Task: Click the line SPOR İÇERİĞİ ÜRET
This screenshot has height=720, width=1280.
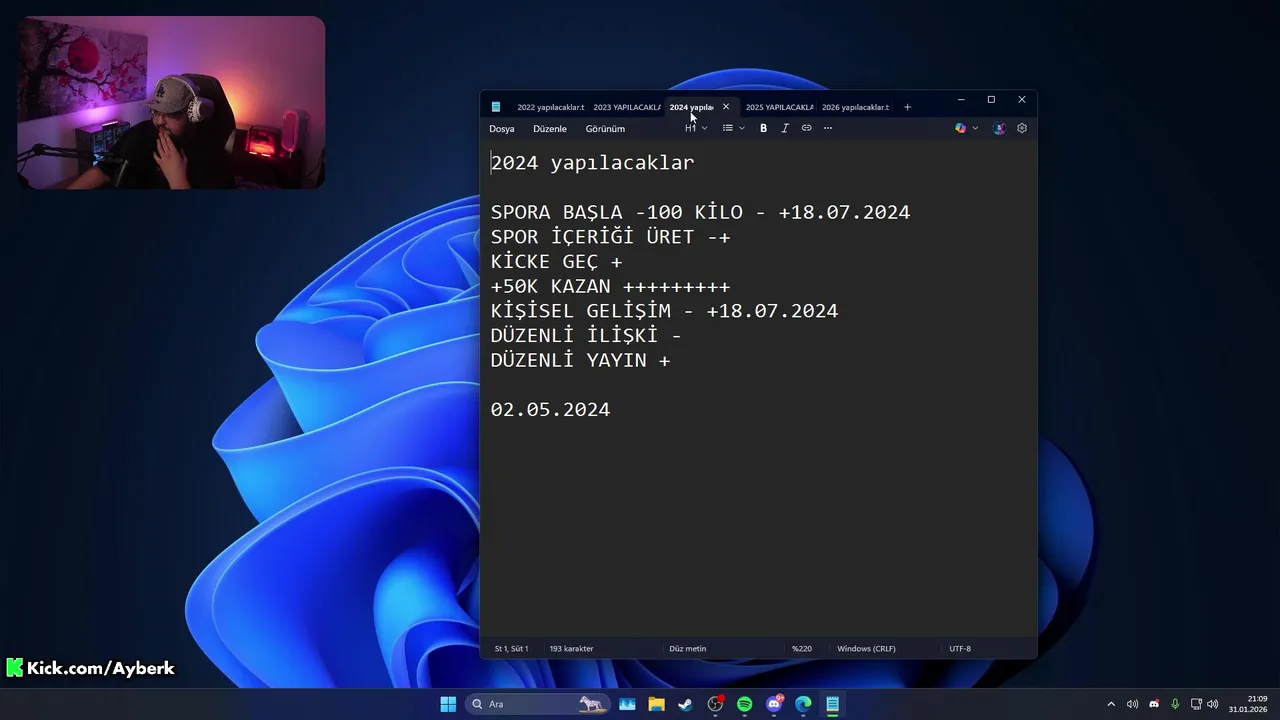Action: (610, 237)
